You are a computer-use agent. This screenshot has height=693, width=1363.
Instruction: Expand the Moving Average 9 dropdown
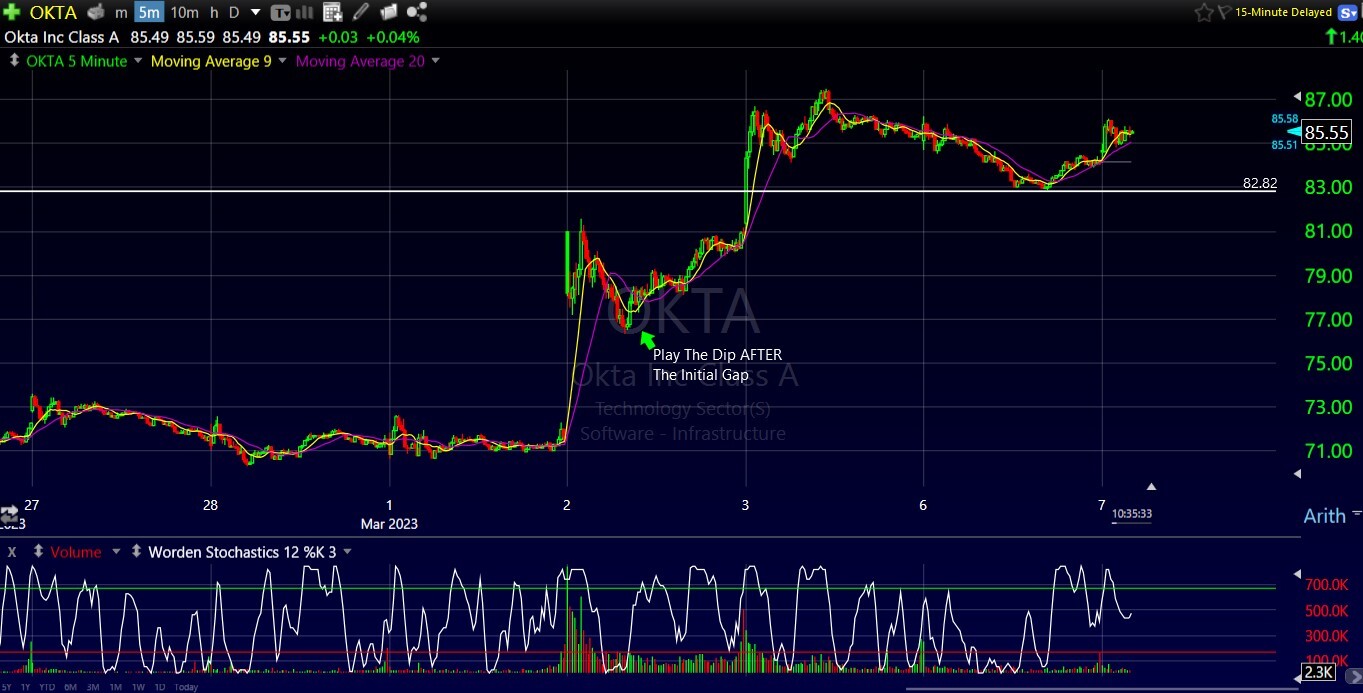click(x=282, y=61)
